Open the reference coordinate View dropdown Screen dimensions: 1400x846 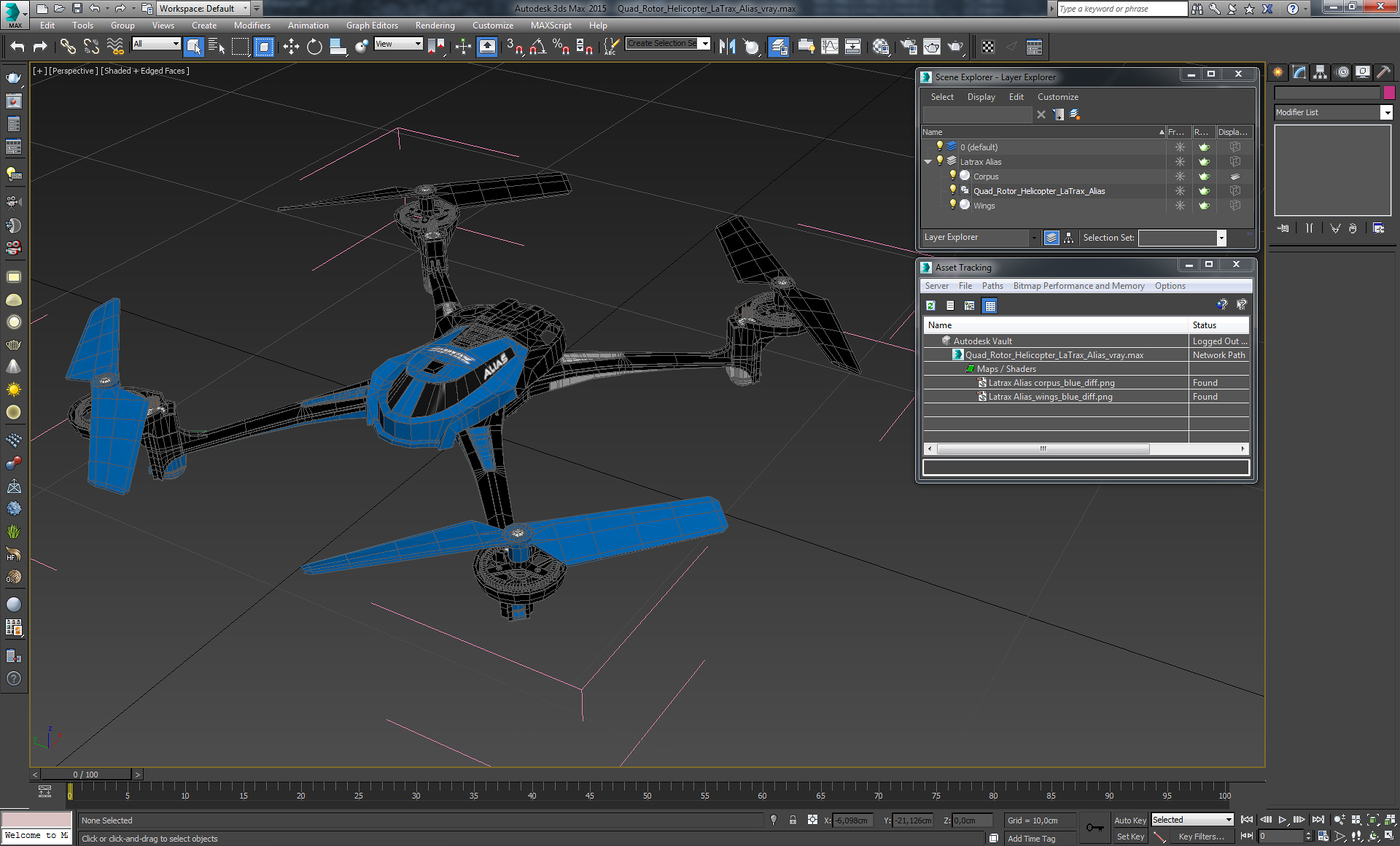tap(398, 44)
